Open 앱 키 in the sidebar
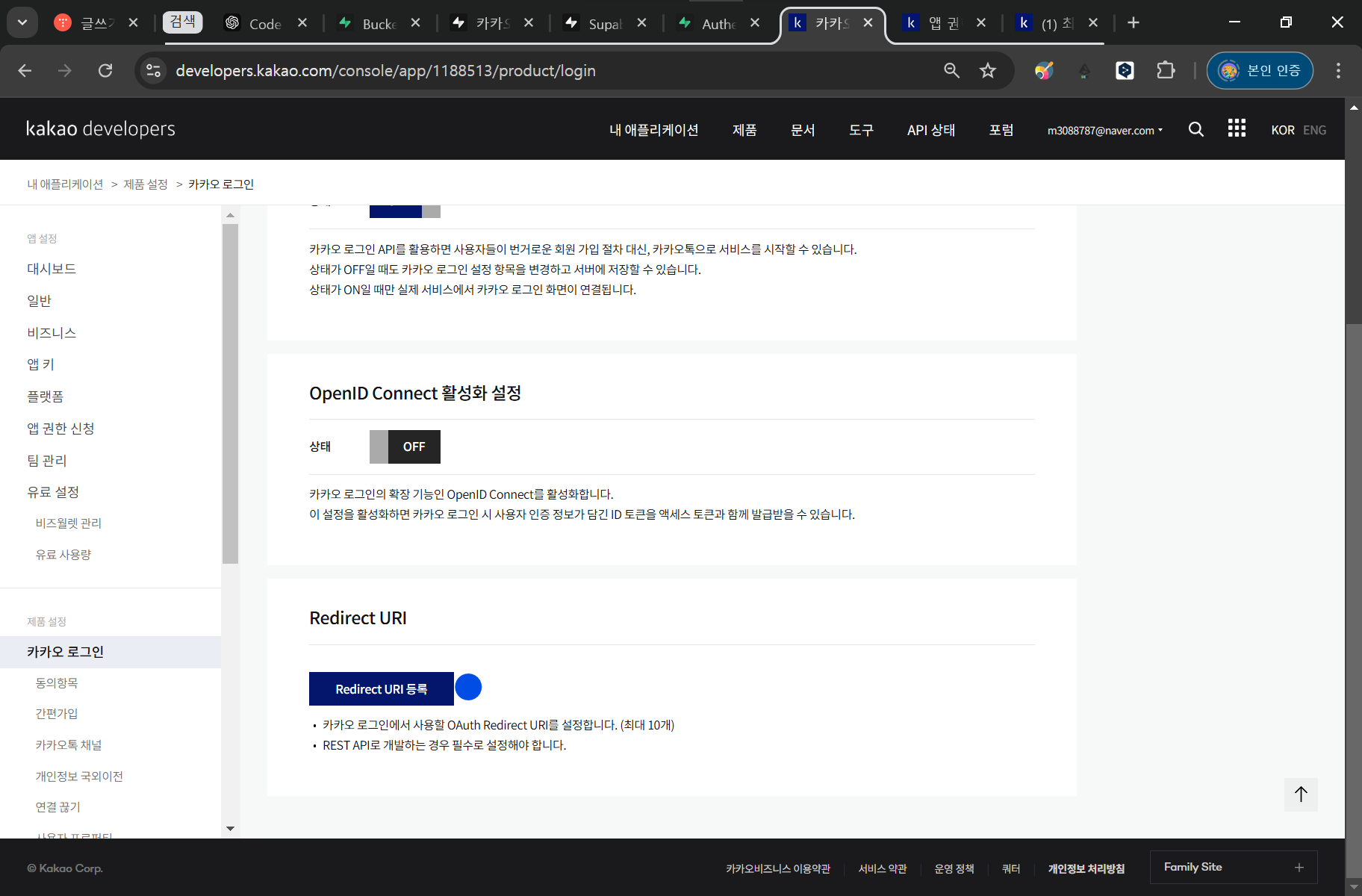1362x896 pixels. click(41, 364)
